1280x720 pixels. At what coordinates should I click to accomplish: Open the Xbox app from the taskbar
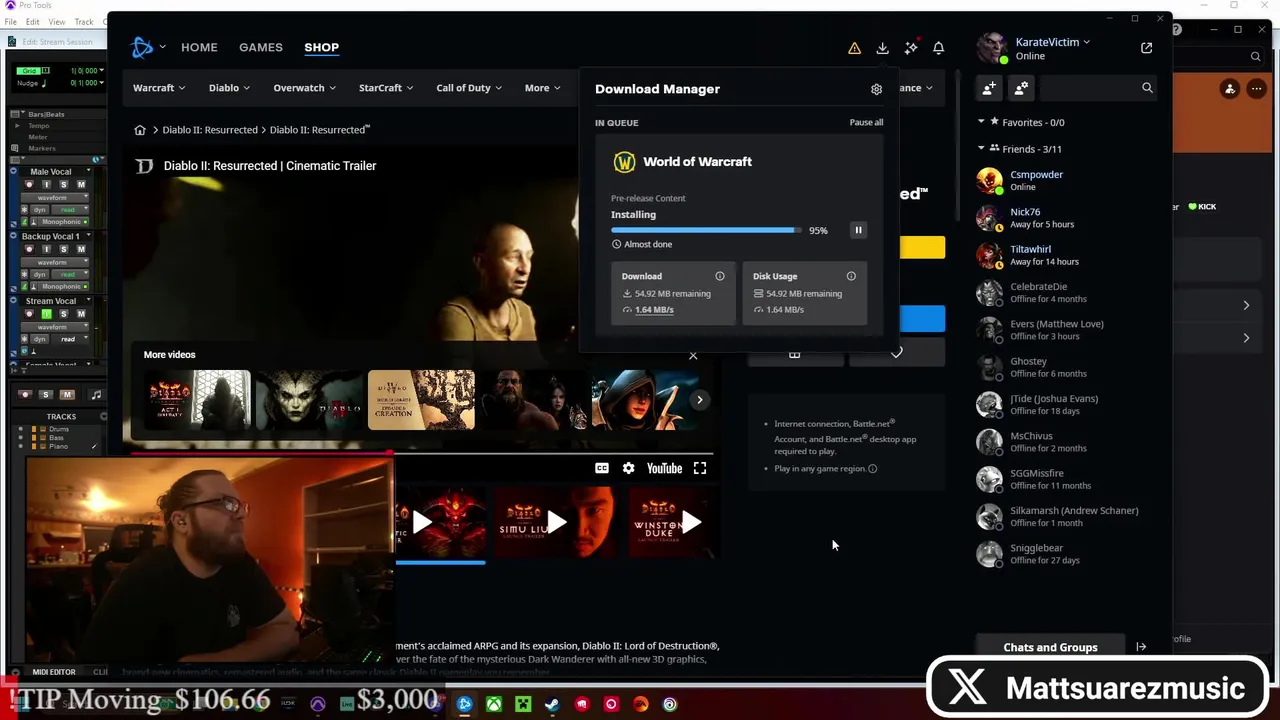pos(494,704)
